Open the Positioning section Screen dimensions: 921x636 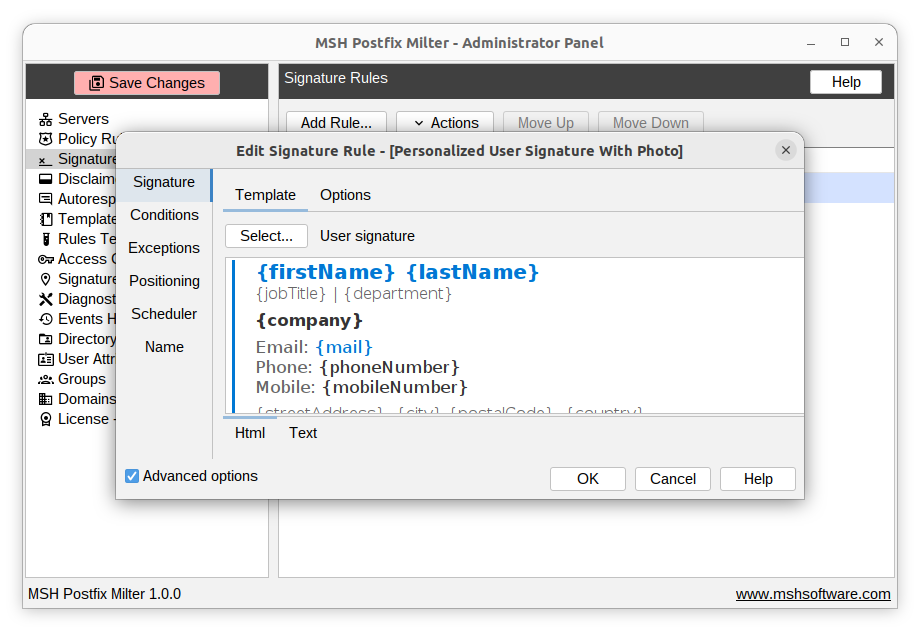point(164,281)
